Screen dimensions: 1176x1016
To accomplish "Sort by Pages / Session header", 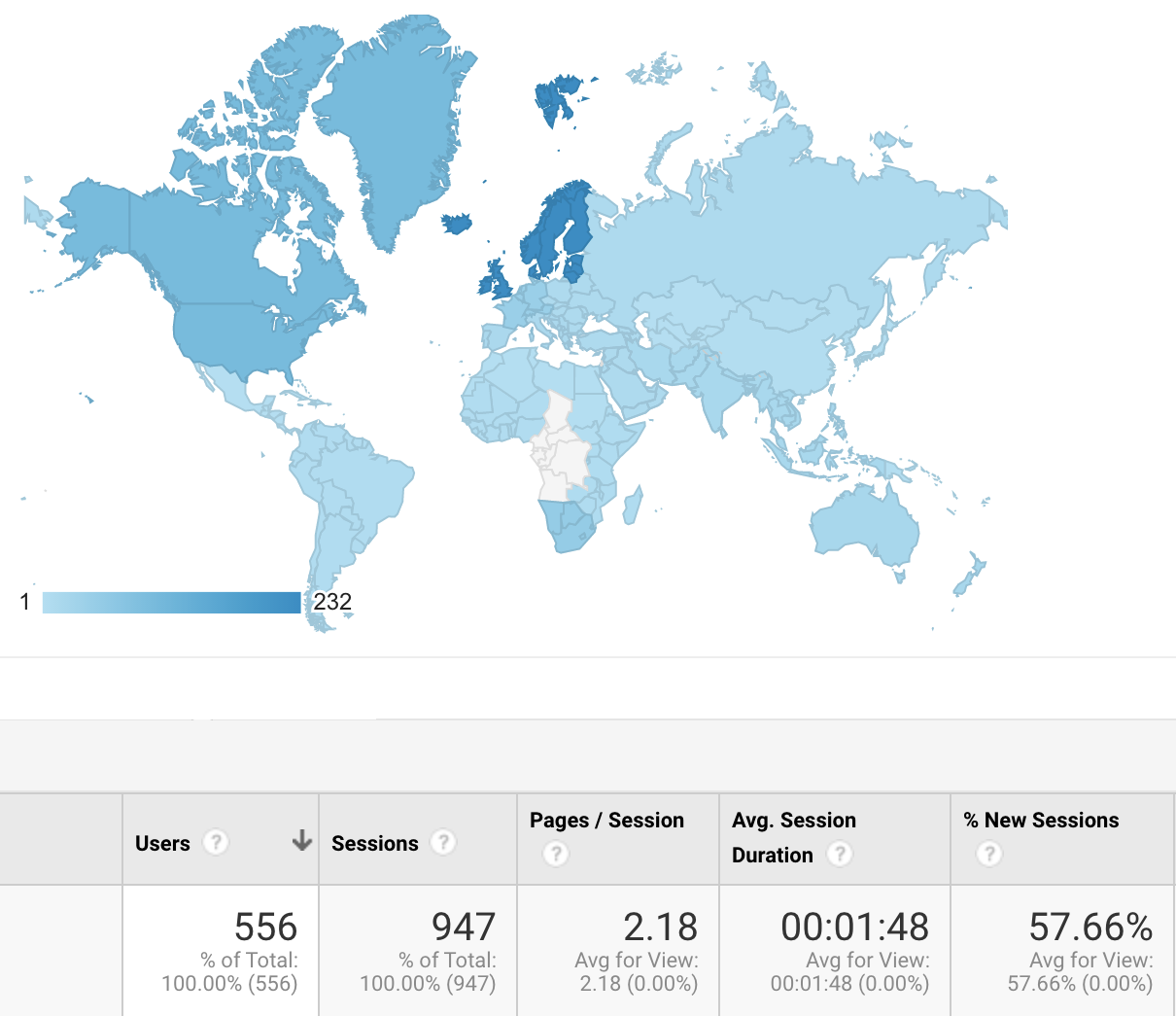I will 606,821.
